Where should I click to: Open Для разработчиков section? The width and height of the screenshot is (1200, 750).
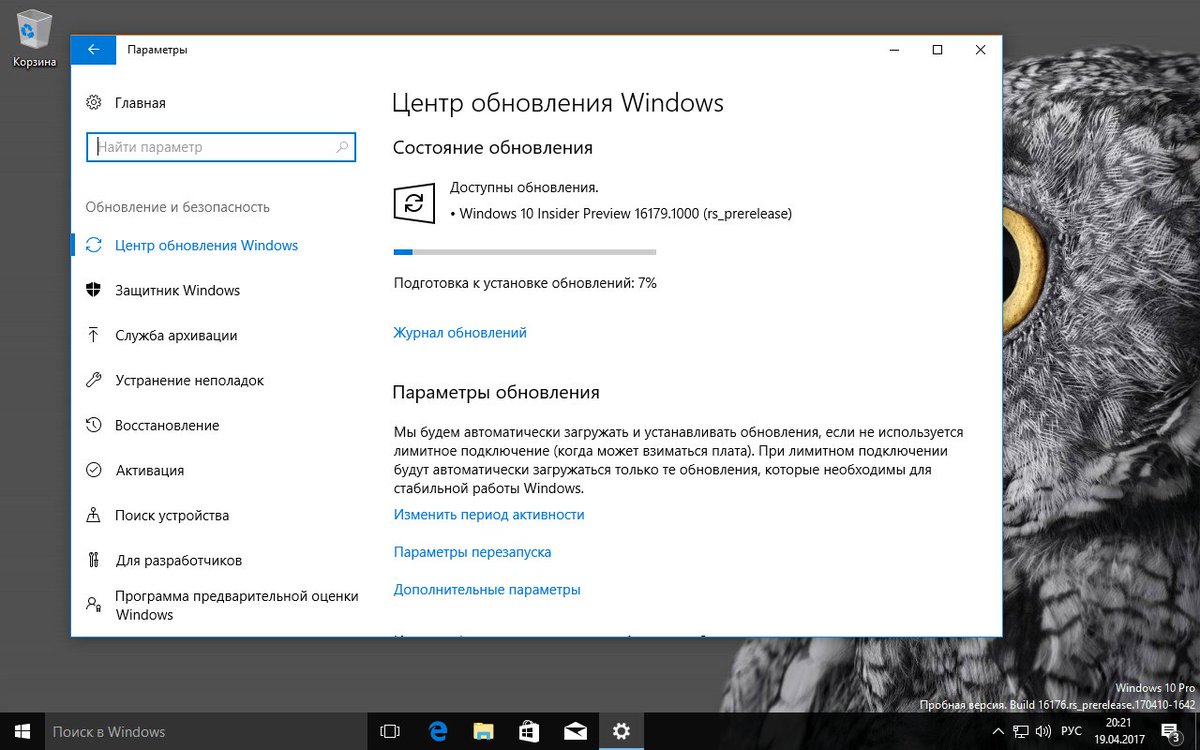point(178,560)
